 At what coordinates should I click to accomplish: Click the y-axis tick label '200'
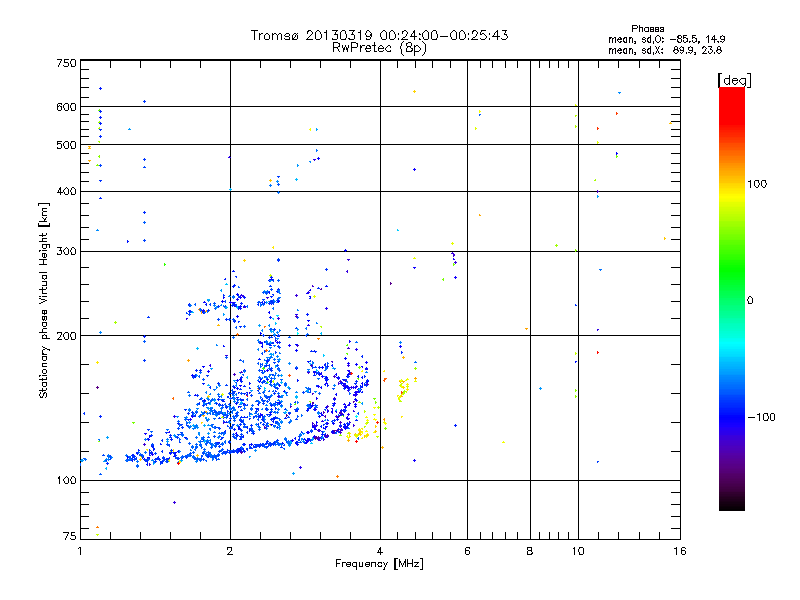click(67, 336)
